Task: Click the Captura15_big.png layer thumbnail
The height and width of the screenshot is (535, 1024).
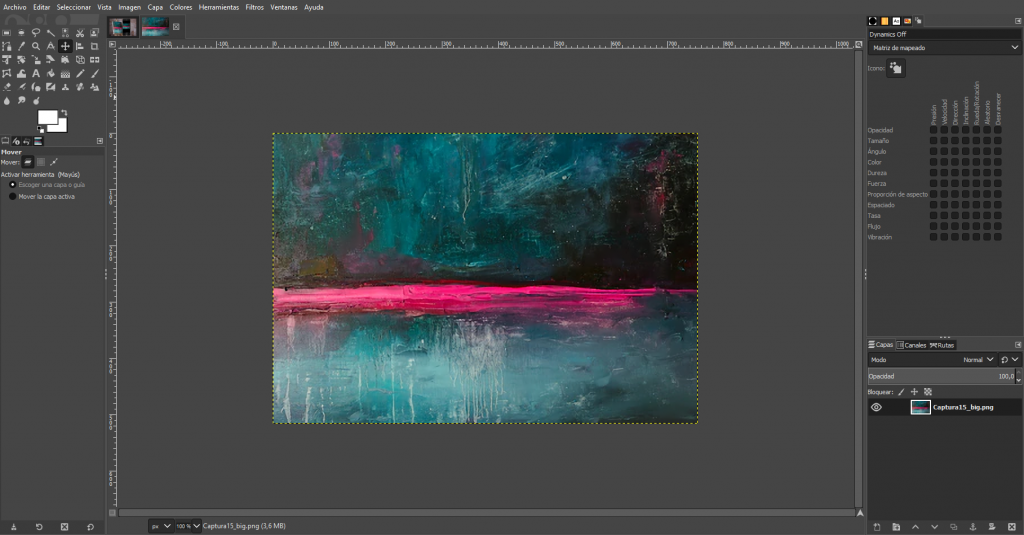Action: (920, 407)
